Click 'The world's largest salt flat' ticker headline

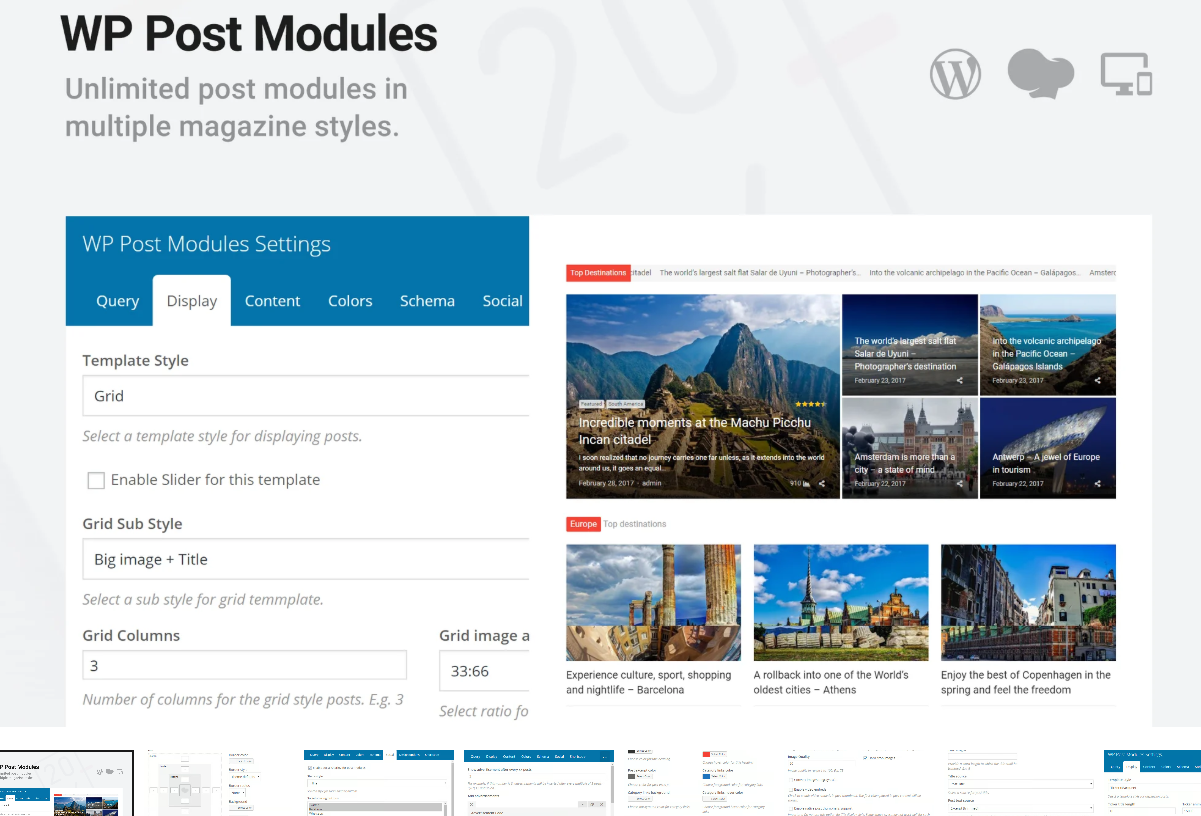760,273
